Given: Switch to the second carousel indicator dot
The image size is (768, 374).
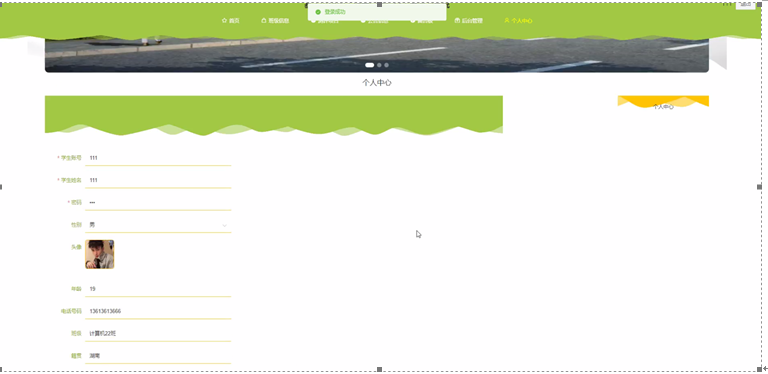Looking at the screenshot, I should pos(379,65).
